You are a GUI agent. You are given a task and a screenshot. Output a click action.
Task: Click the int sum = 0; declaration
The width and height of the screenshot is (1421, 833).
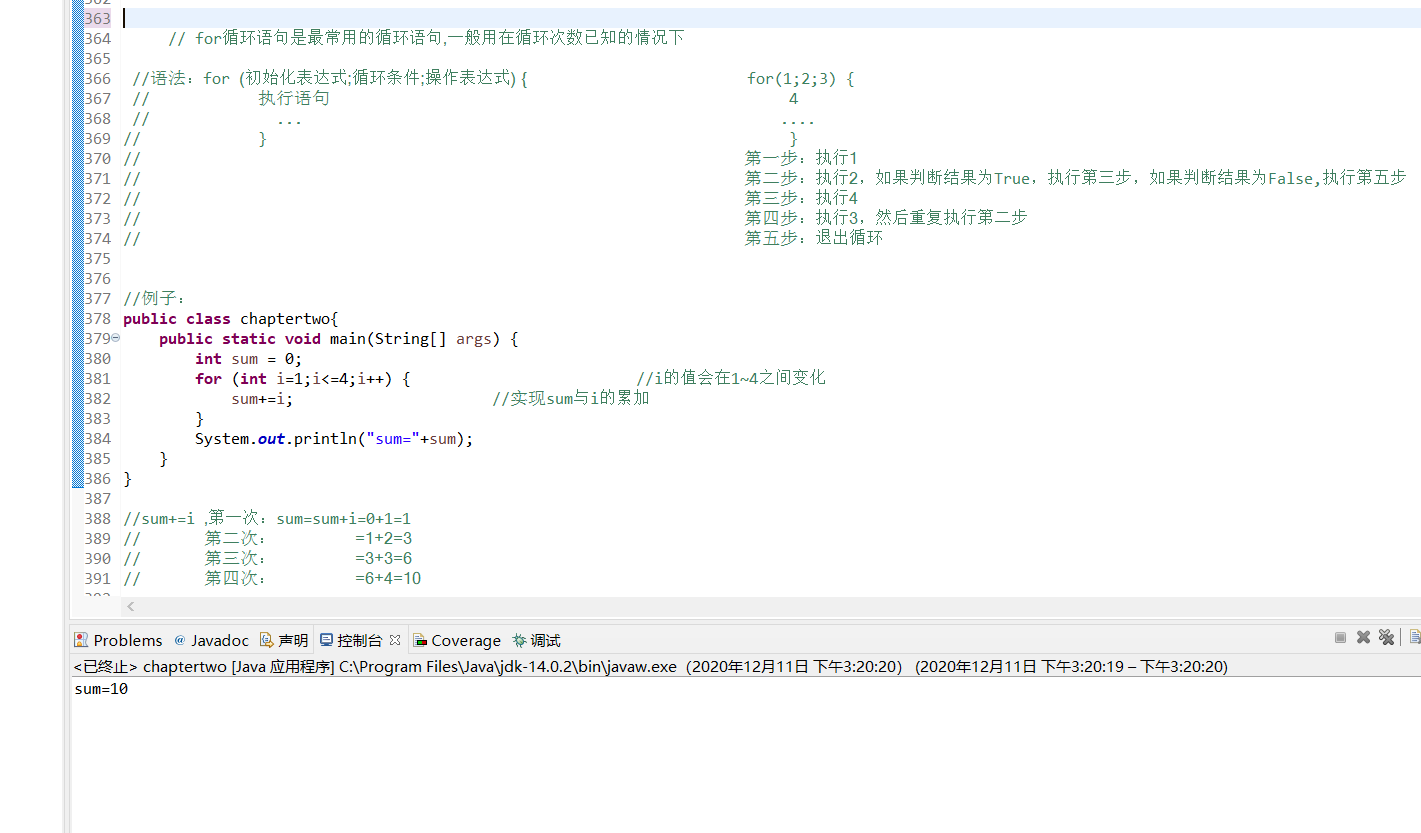[x=248, y=359]
